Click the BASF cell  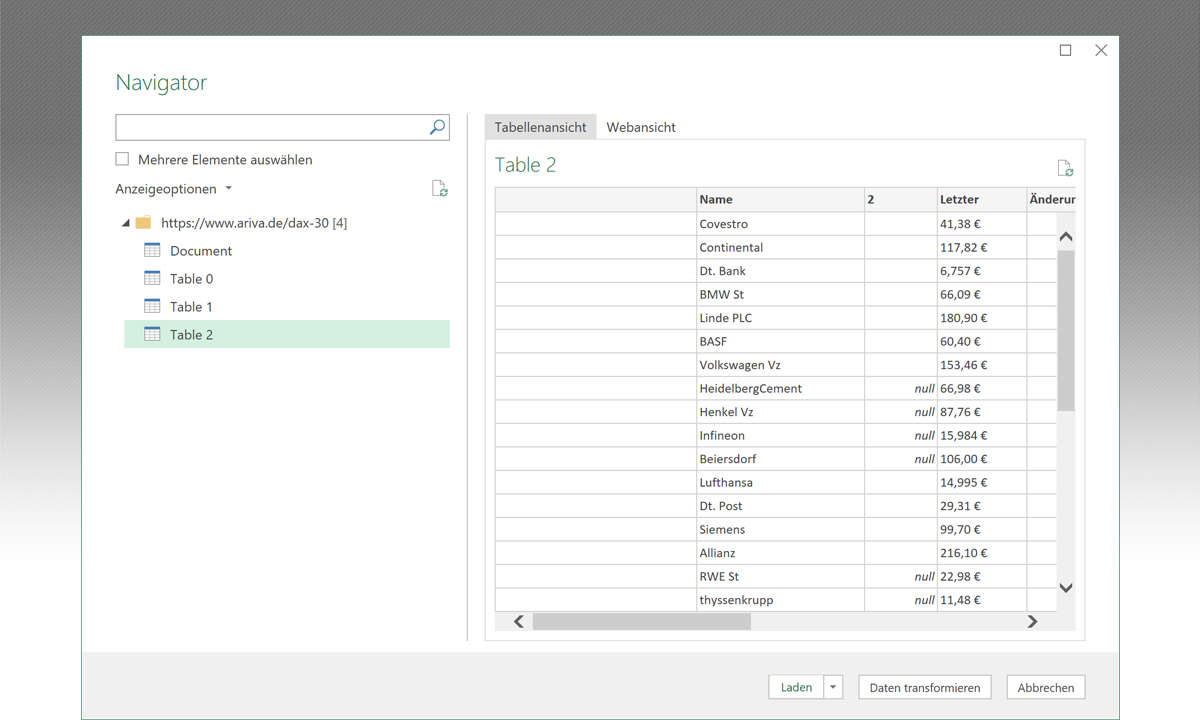[780, 341]
